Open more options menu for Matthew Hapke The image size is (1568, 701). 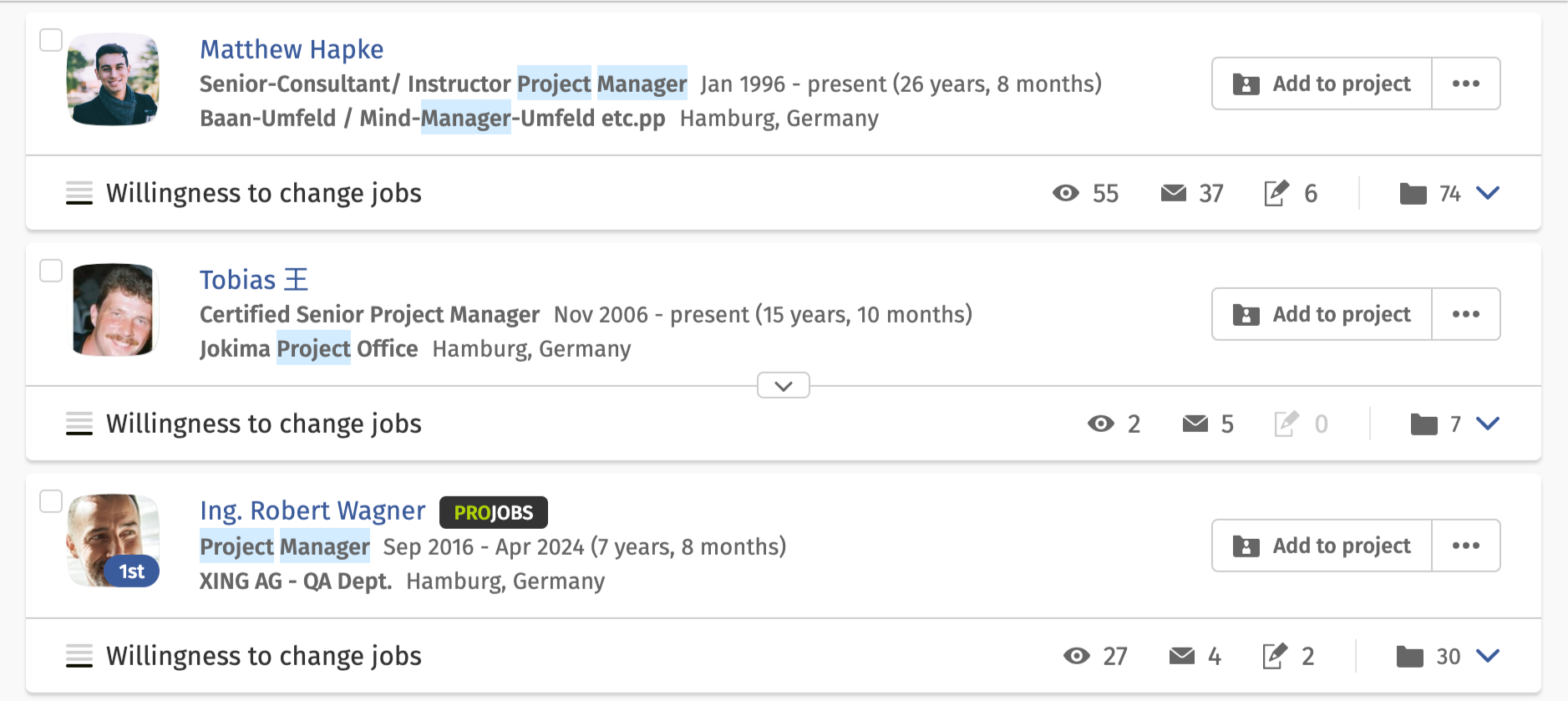(x=1466, y=84)
